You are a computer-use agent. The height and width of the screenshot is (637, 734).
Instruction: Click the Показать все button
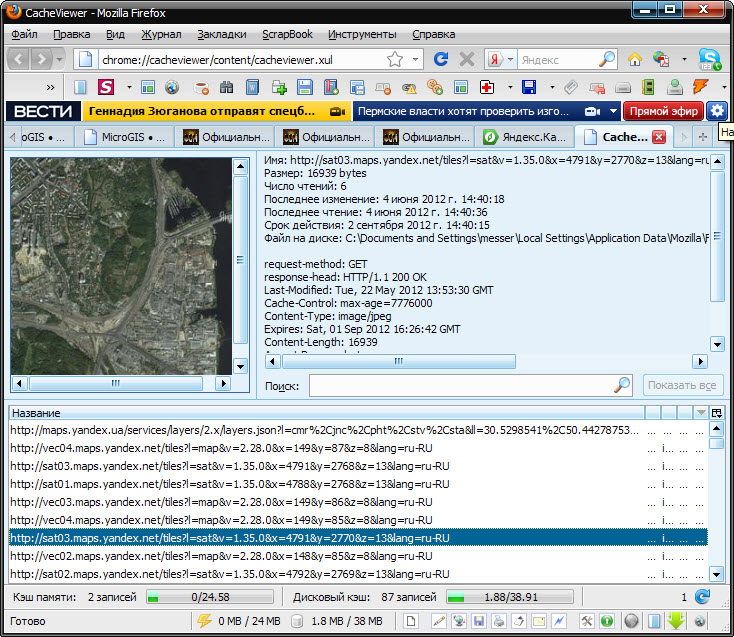pos(683,385)
